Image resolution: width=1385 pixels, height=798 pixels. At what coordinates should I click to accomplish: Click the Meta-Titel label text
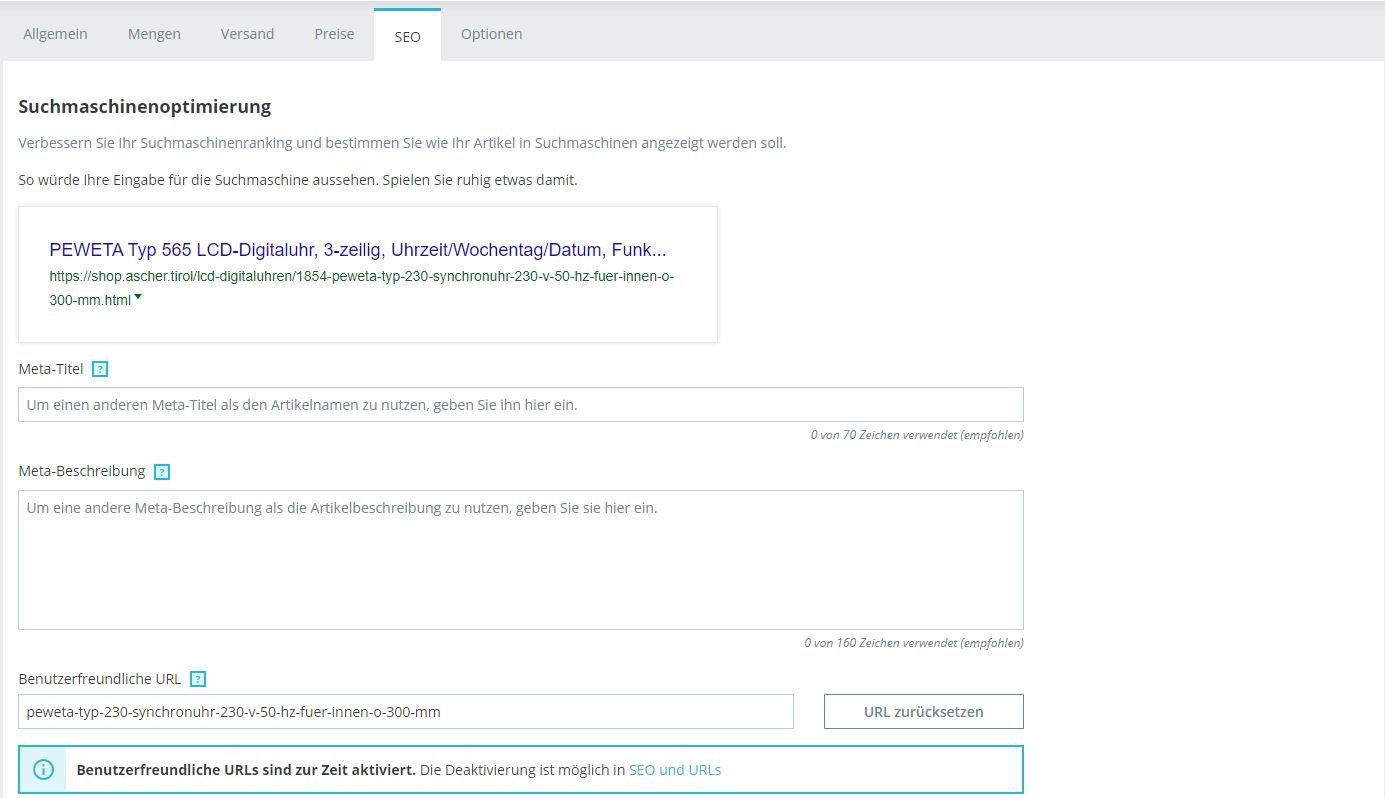(x=51, y=369)
